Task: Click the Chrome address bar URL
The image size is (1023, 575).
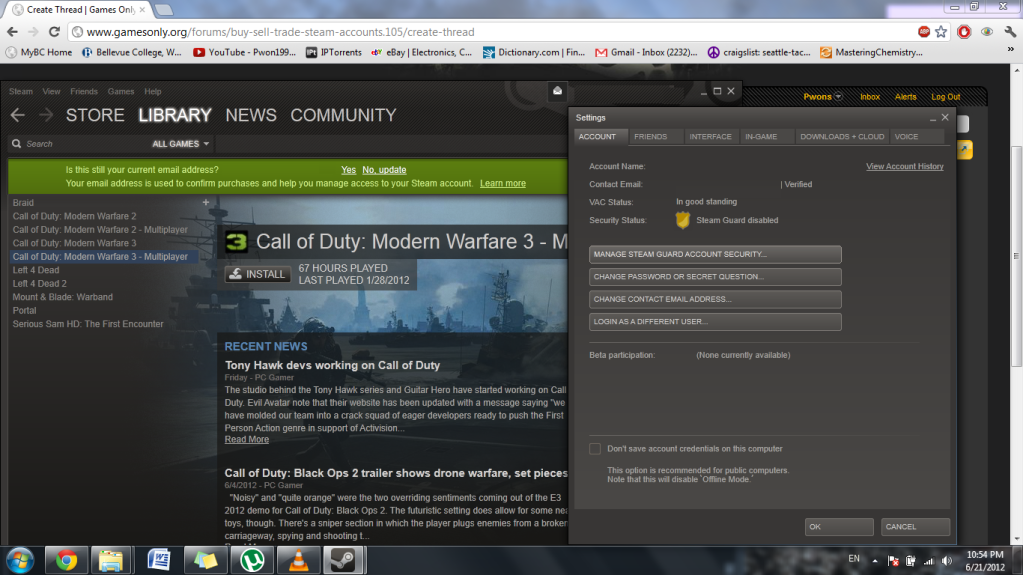Action: (x=280, y=32)
